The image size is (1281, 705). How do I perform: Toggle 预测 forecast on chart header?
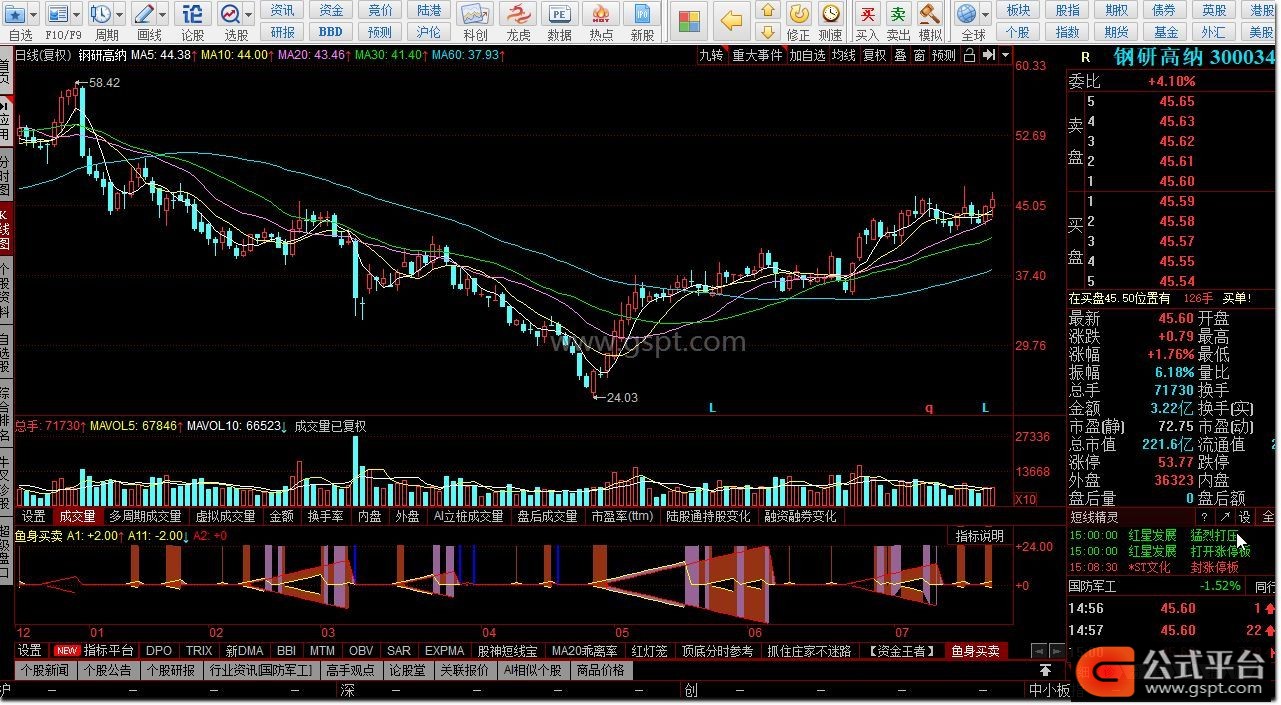(944, 56)
